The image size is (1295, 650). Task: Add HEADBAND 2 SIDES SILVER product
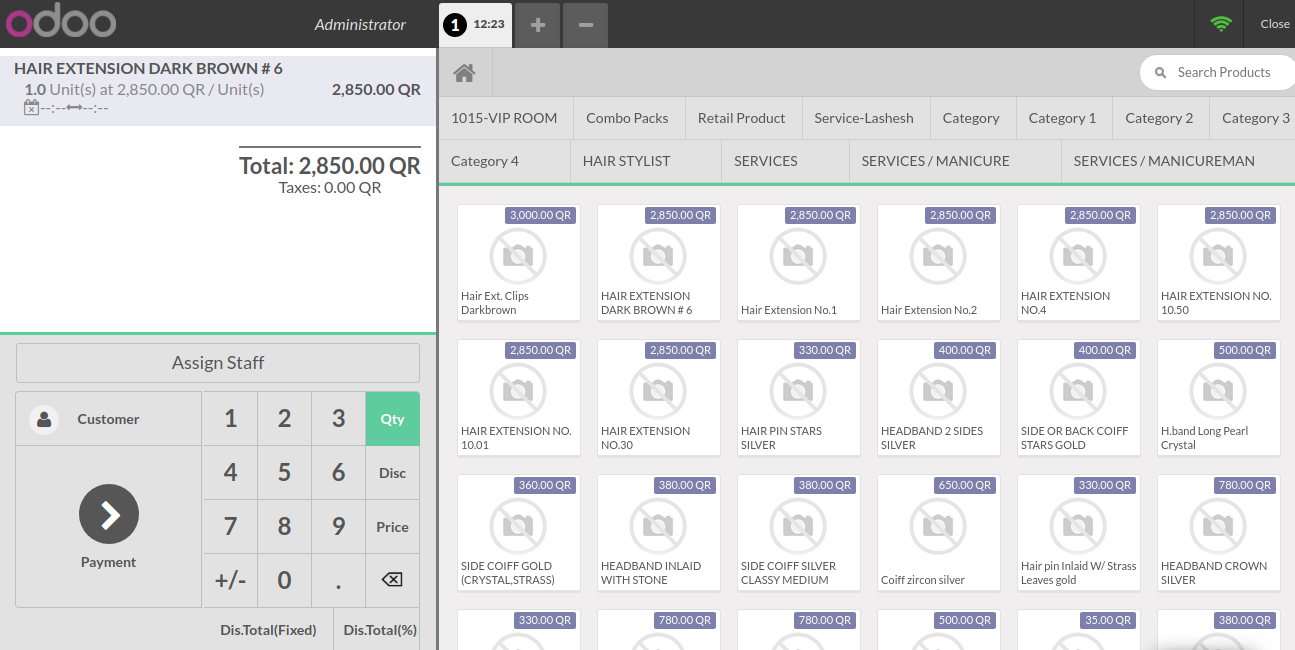click(939, 398)
